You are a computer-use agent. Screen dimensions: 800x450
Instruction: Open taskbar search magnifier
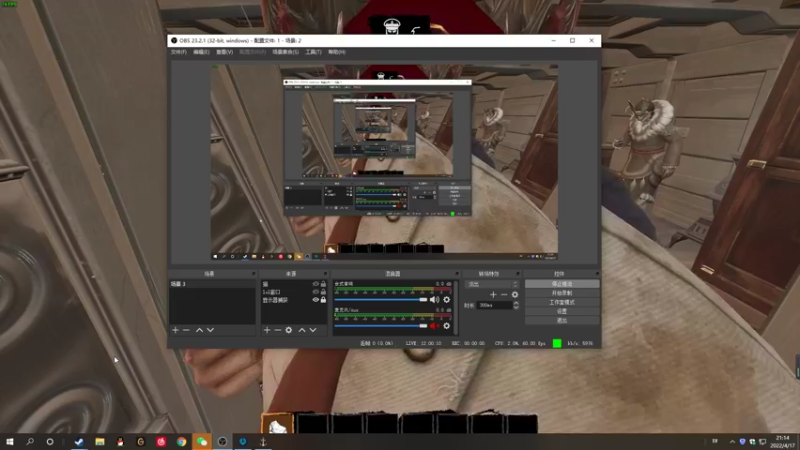(30, 441)
